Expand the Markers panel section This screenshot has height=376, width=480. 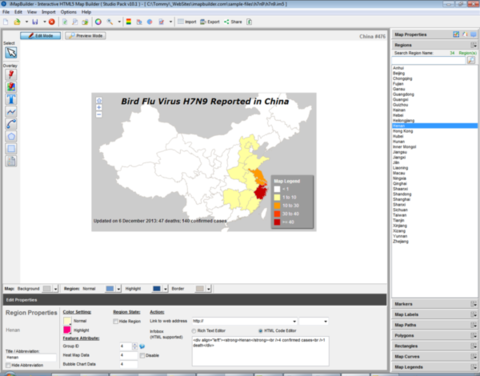(x=474, y=304)
